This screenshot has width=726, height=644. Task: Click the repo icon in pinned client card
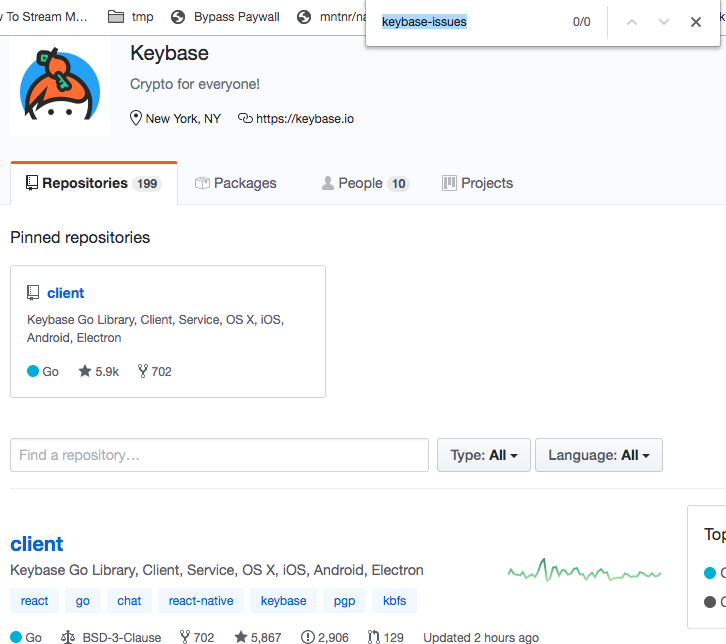coord(33,293)
